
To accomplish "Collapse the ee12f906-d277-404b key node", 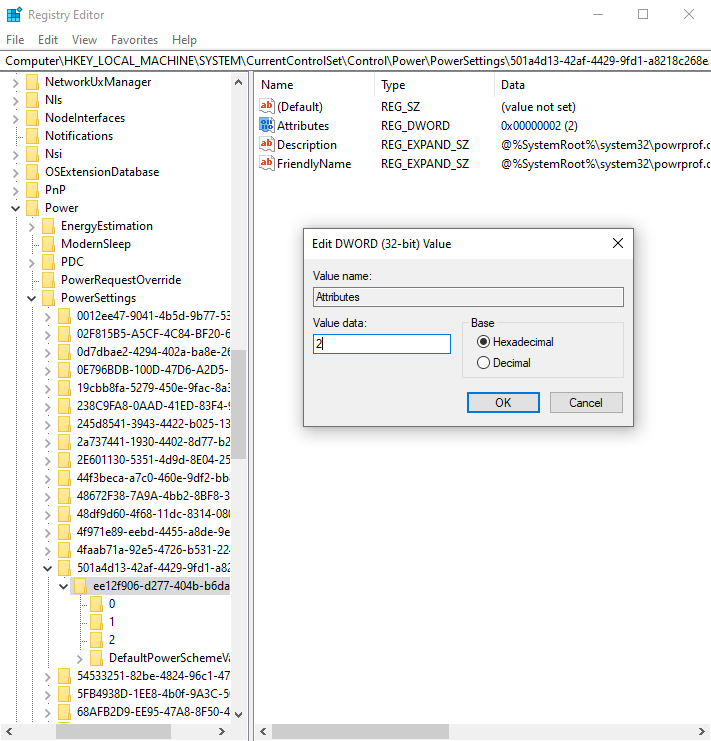I will [64, 586].
